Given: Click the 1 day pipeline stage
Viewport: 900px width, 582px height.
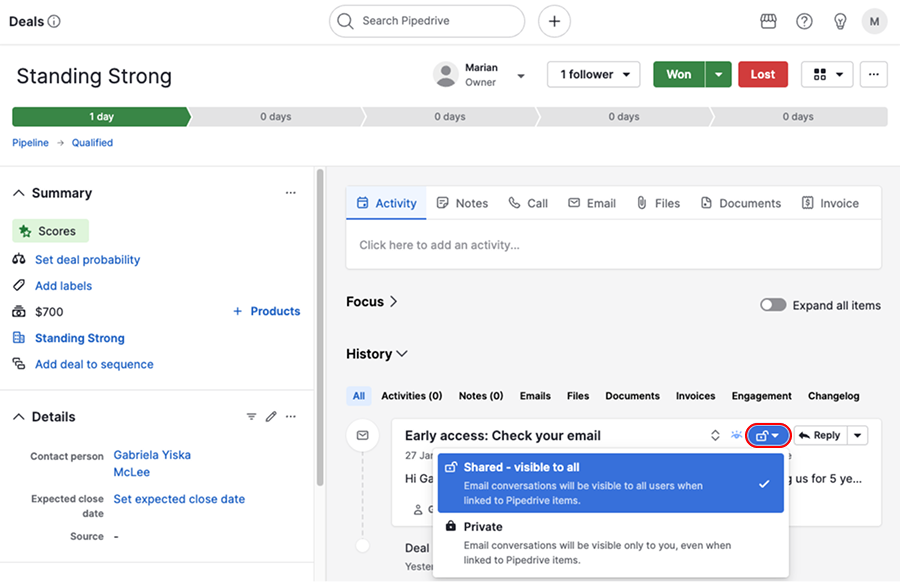Looking at the screenshot, I should click(100, 117).
